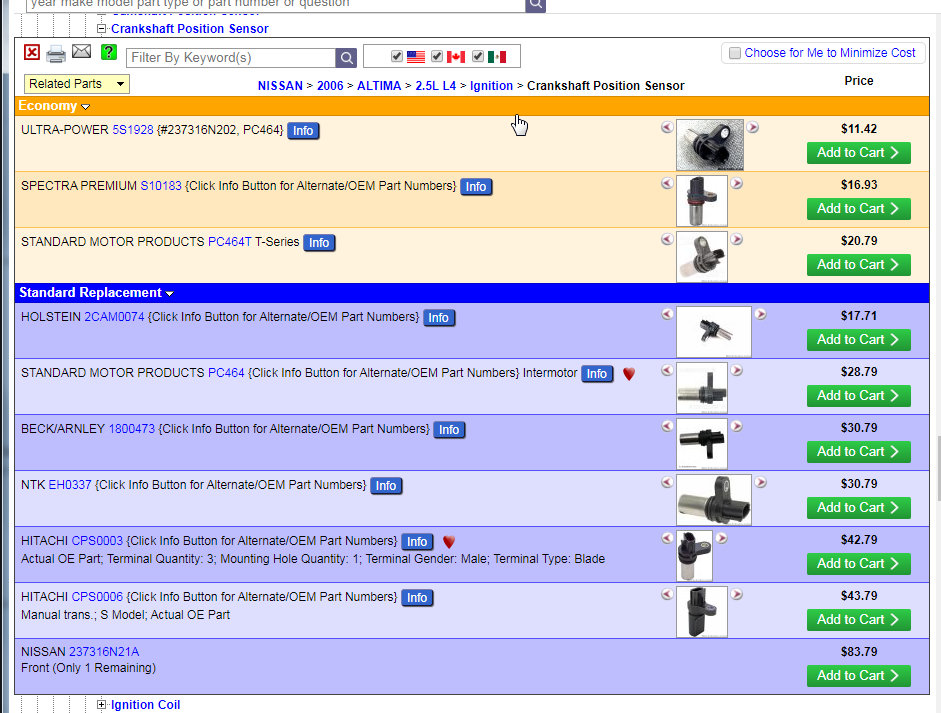Enable Choose for Me to Minimize Cost
Screen dimensions: 941x713
(735, 53)
